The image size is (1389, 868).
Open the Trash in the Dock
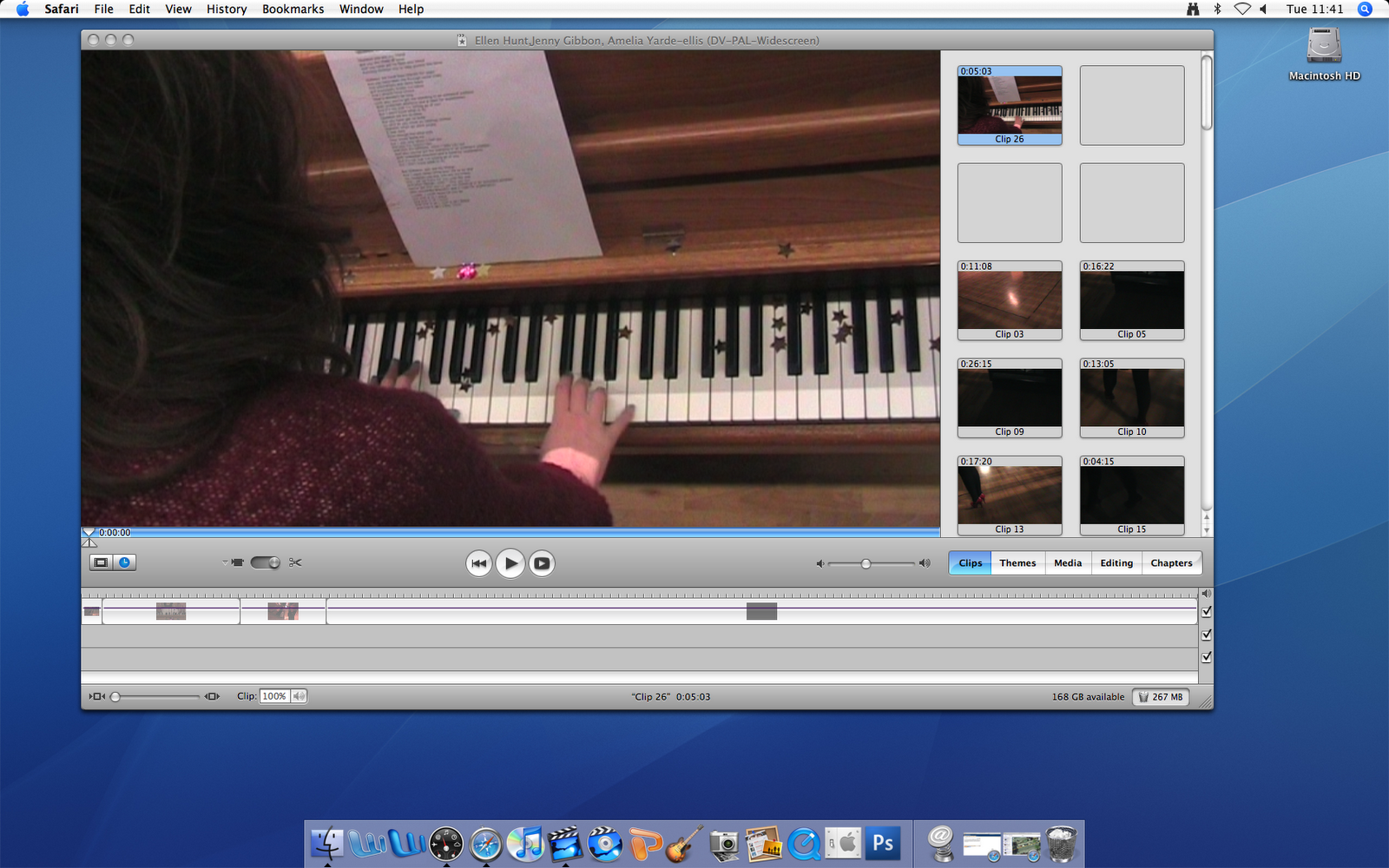point(1062,843)
